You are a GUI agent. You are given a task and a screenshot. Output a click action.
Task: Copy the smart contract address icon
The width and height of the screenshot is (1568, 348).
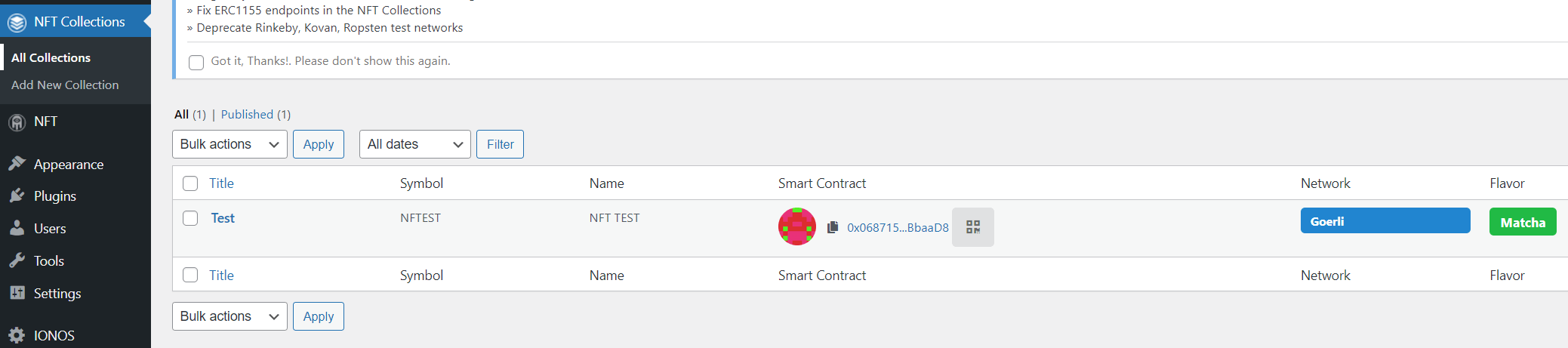coord(833,227)
